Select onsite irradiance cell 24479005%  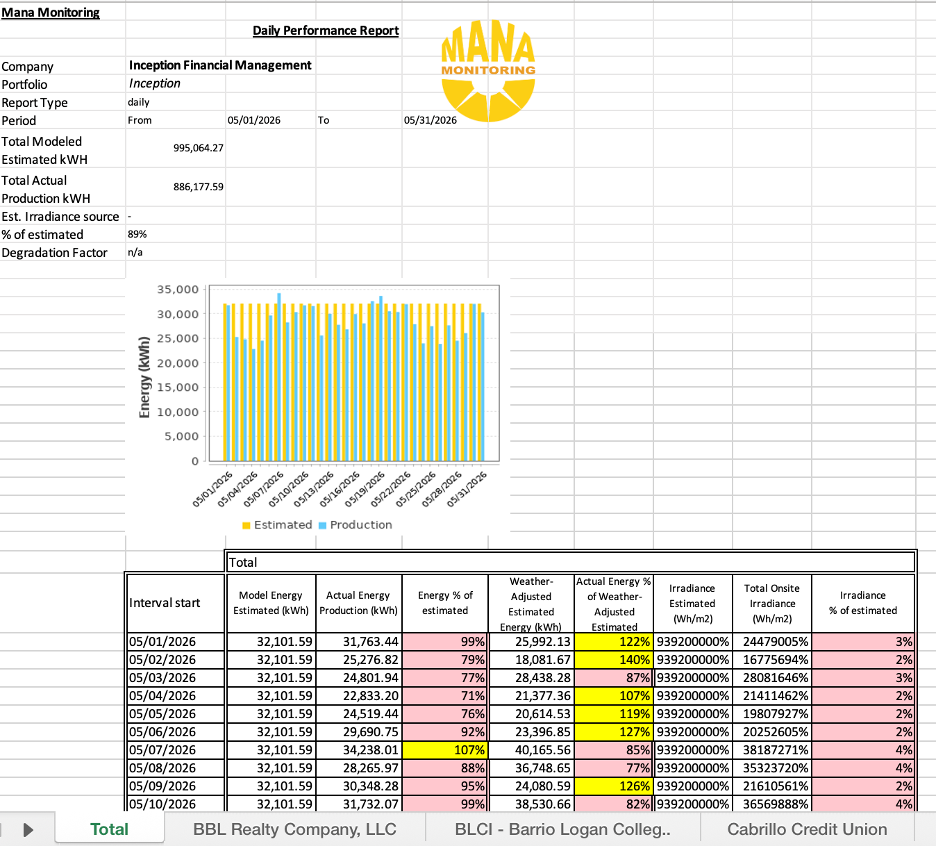point(772,642)
